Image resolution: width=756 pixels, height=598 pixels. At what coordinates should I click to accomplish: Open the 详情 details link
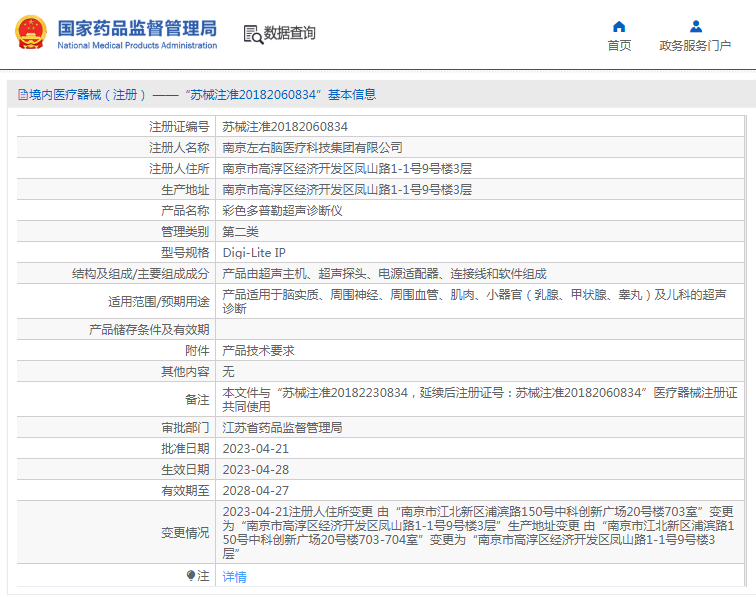click(234, 576)
